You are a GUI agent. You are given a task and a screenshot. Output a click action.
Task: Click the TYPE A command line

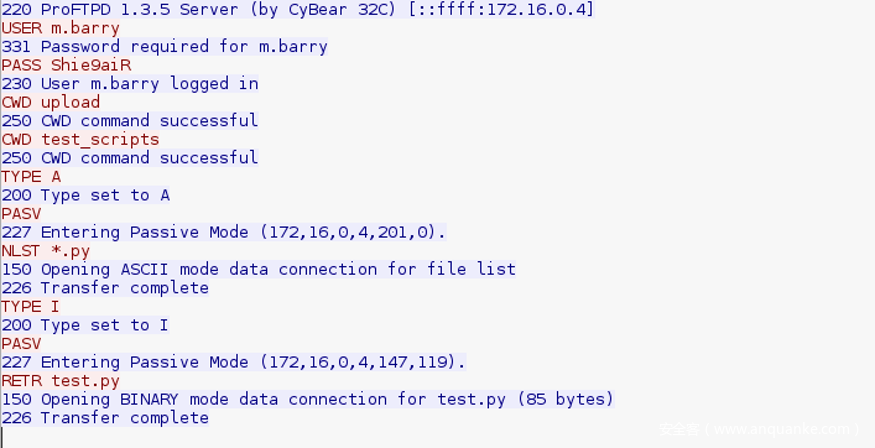(31, 177)
